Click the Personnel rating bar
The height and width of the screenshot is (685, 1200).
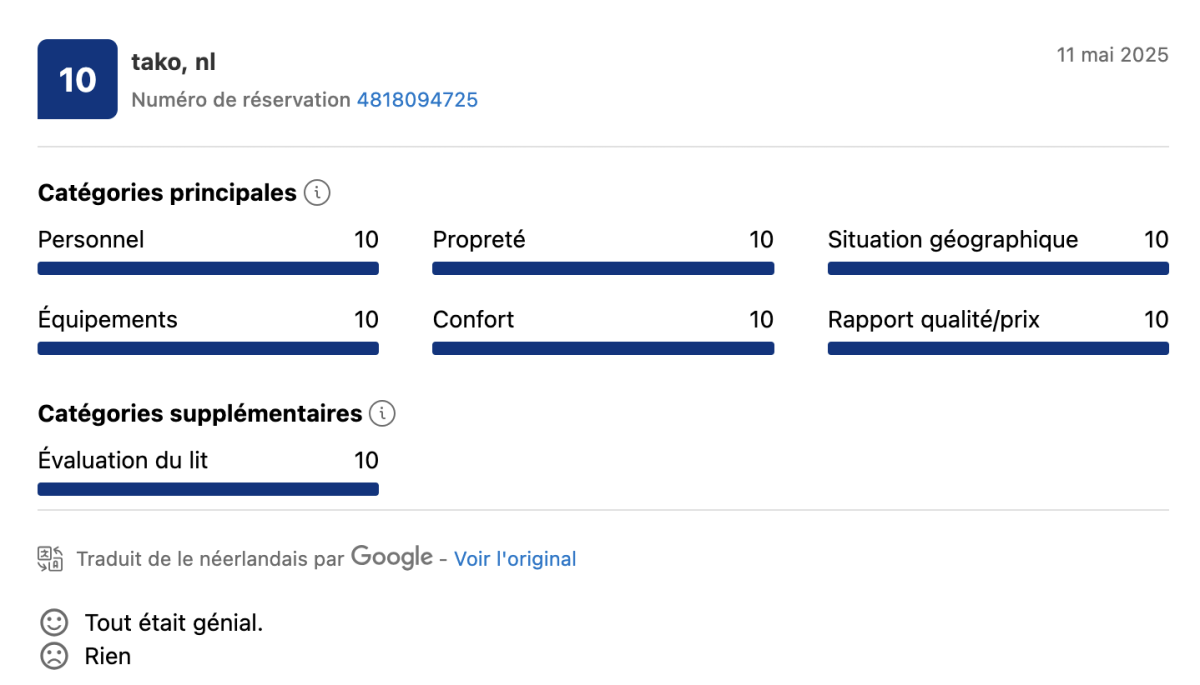point(208,268)
